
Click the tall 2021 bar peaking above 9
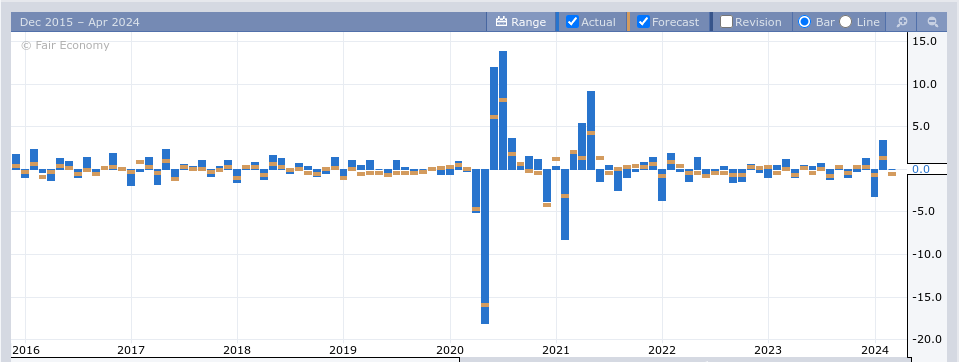(x=591, y=130)
